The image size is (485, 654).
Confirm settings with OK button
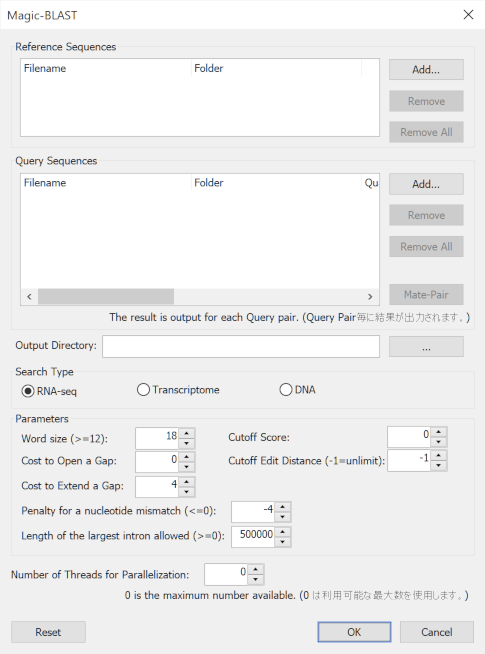pos(354,632)
